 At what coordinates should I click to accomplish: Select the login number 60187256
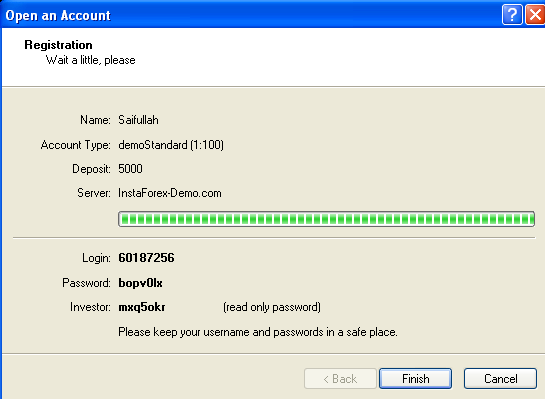pyautogui.click(x=146, y=258)
